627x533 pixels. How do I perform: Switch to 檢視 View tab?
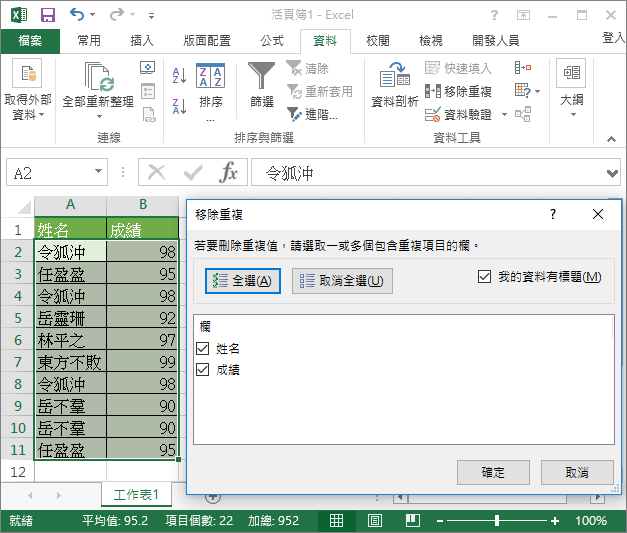pyautogui.click(x=431, y=40)
